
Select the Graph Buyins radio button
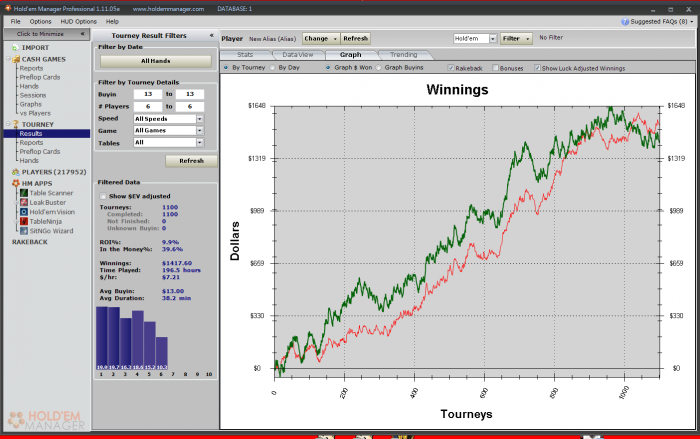(379, 67)
